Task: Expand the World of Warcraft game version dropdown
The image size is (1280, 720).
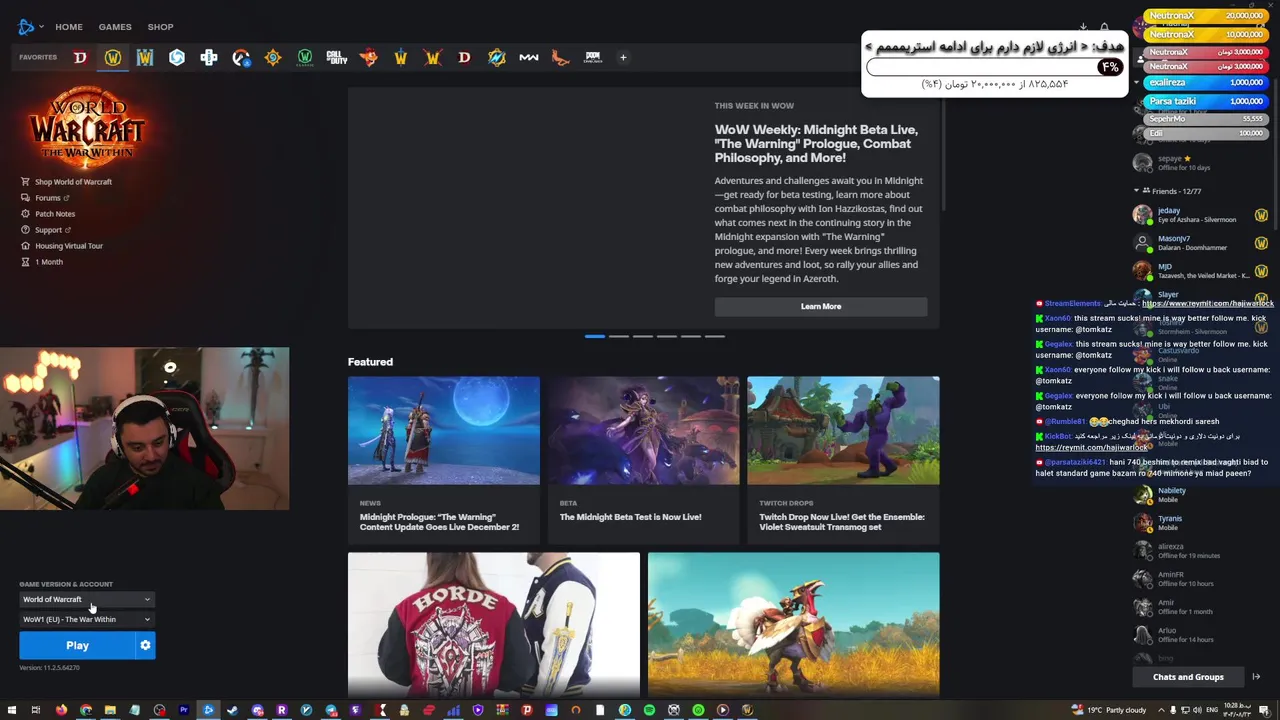Action: [x=87, y=600]
